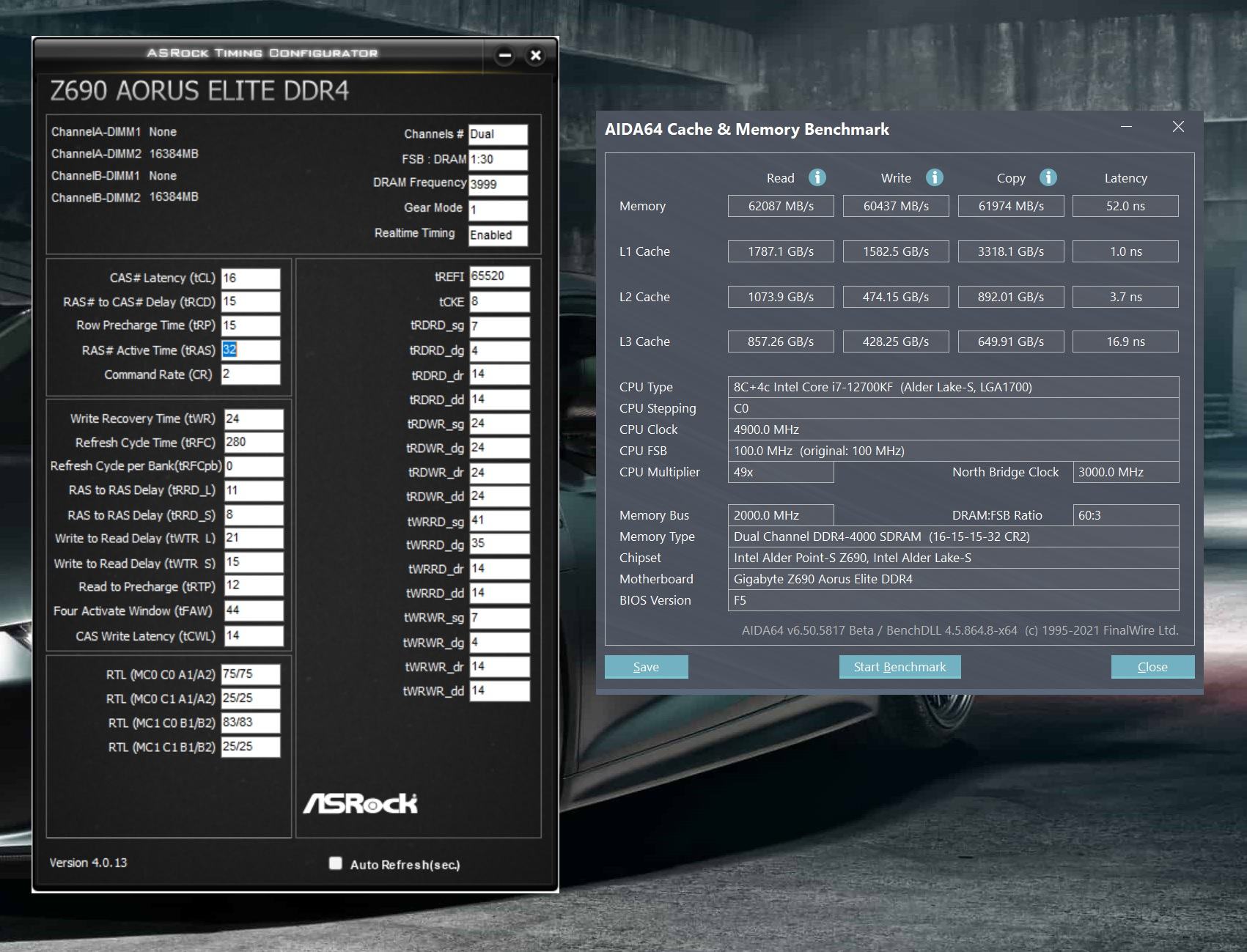Viewport: 1247px width, 952px height.
Task: Click the L1 Cache Read value 1787.1 GB/s
Action: click(781, 251)
